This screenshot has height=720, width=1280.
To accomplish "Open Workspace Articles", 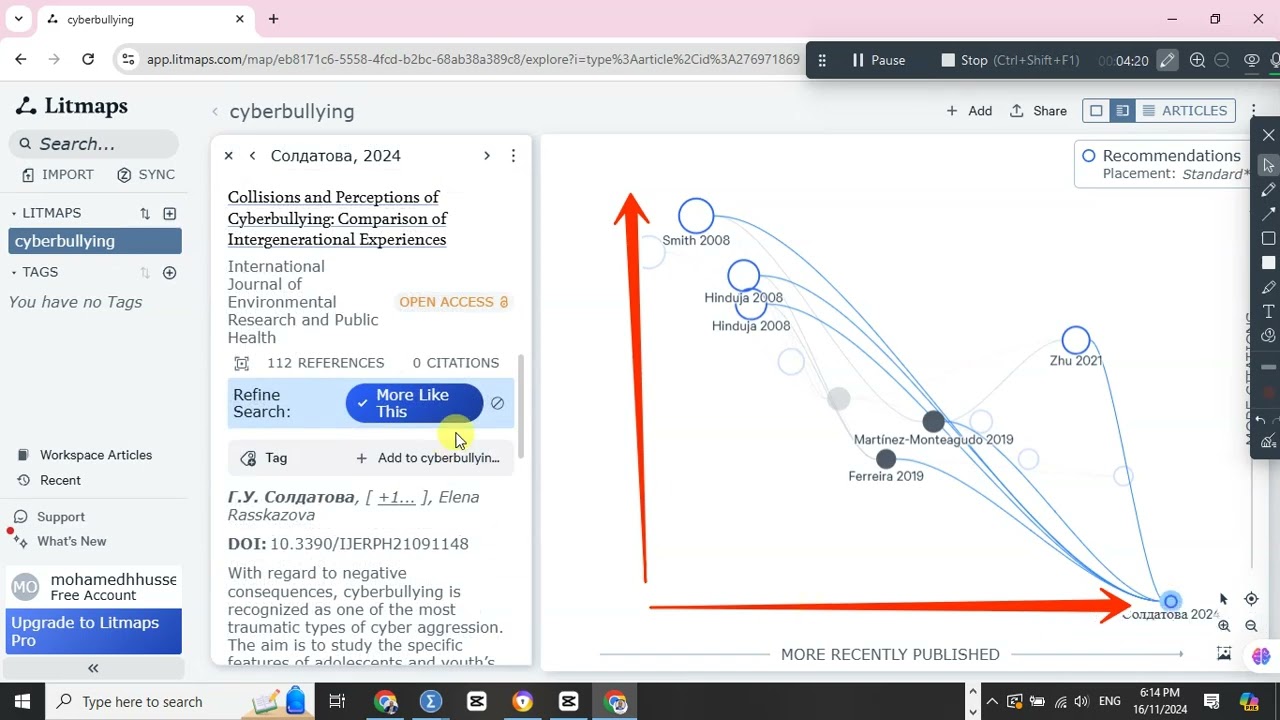I will [x=84, y=455].
